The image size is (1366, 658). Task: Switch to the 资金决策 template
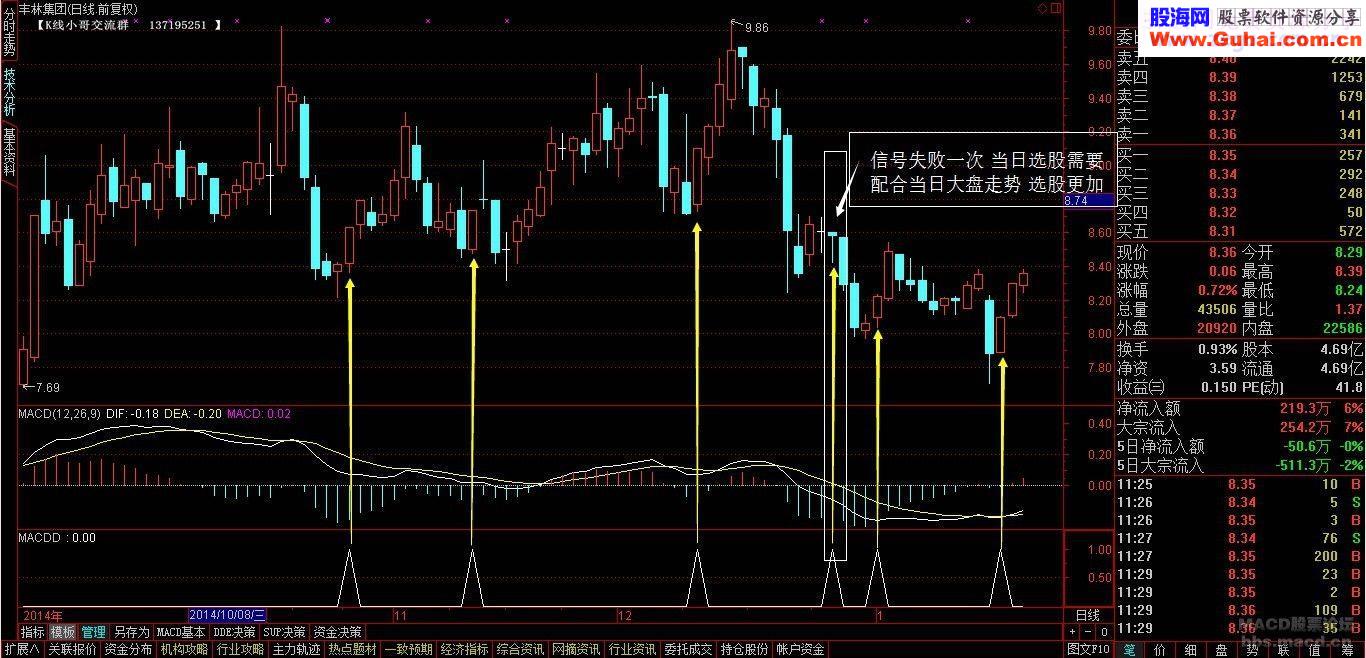[337, 632]
